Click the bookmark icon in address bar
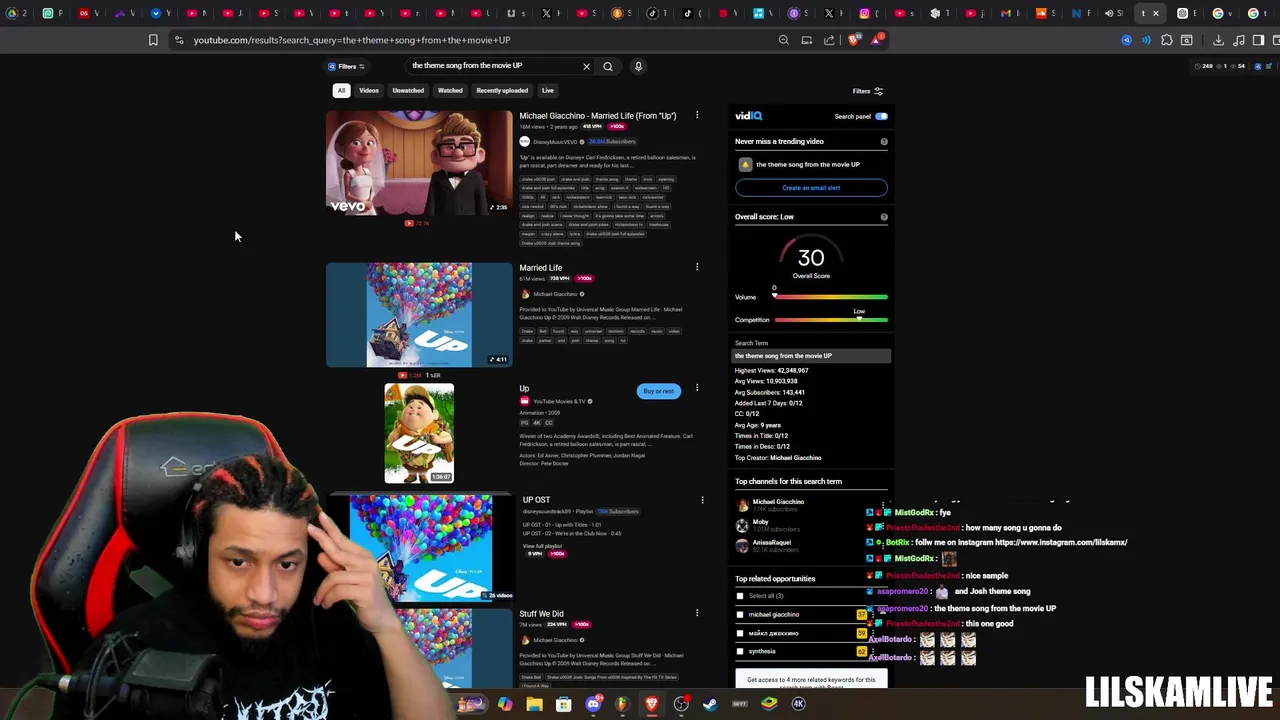Viewport: 1280px width, 720px height. pos(153,40)
